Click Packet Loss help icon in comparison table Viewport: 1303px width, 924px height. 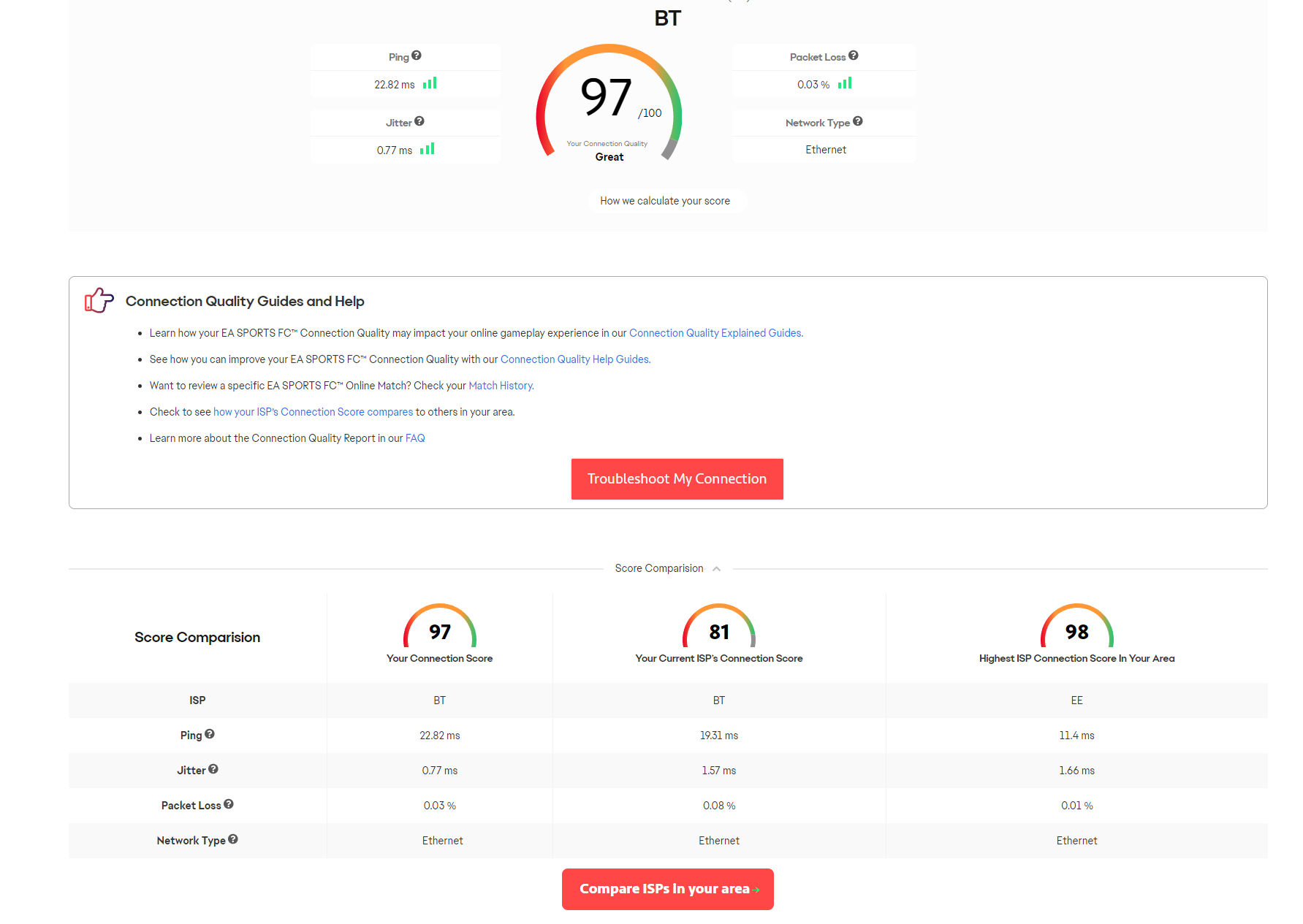(229, 804)
